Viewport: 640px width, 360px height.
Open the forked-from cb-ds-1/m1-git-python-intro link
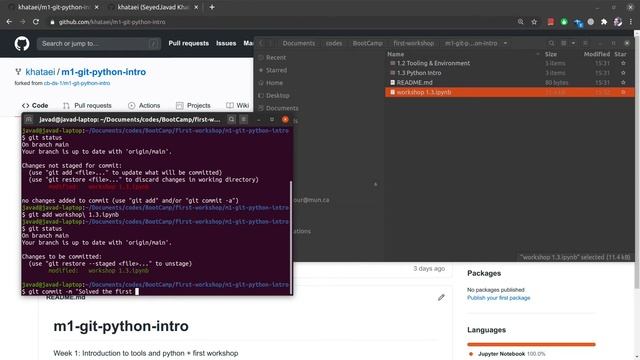click(x=77, y=83)
